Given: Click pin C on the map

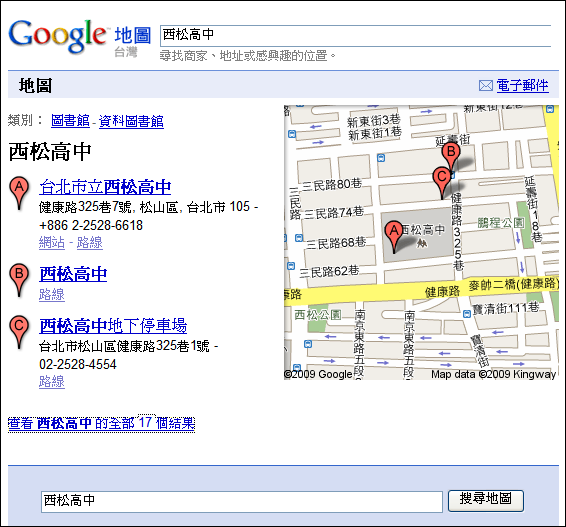Looking at the screenshot, I should [442, 182].
